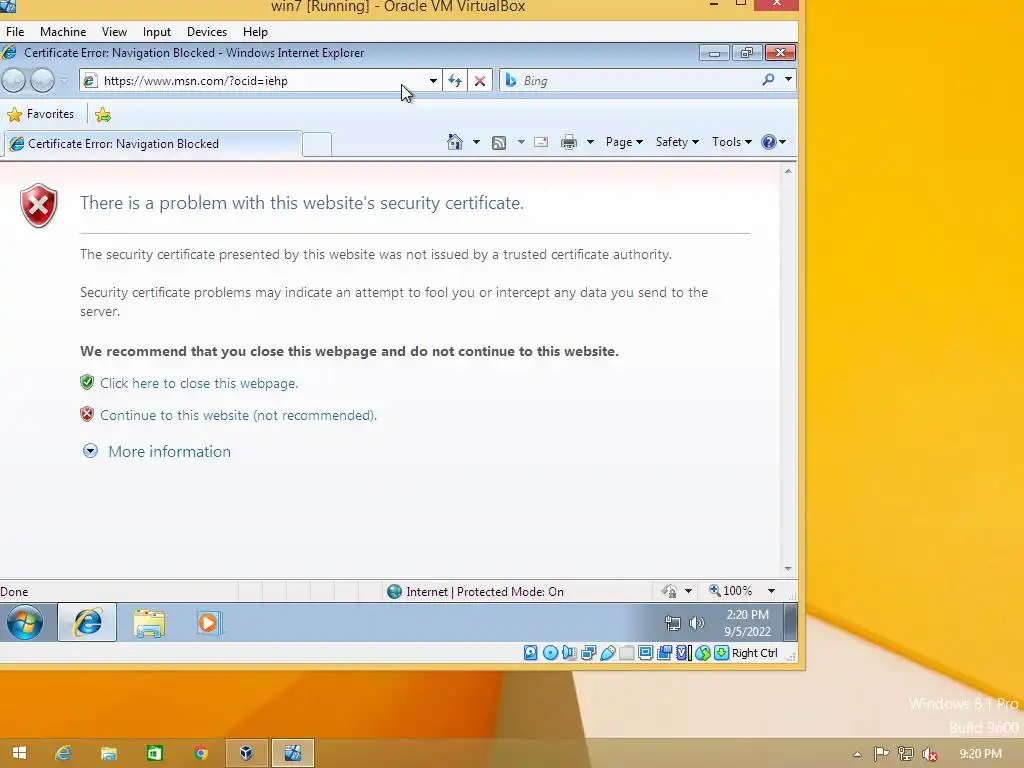Image resolution: width=1024 pixels, height=768 pixels.
Task: Open the View menu
Action: coord(114,31)
